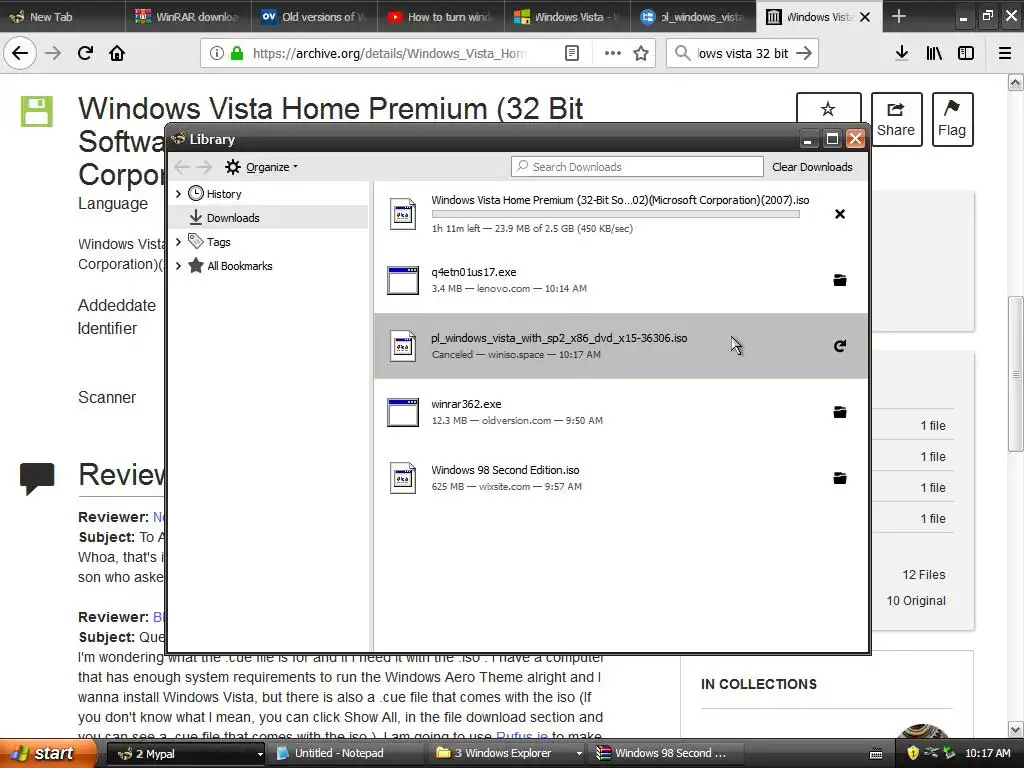This screenshot has height=768, width=1024.
Task: Expand the All Bookmarks tree node
Action: (178, 266)
